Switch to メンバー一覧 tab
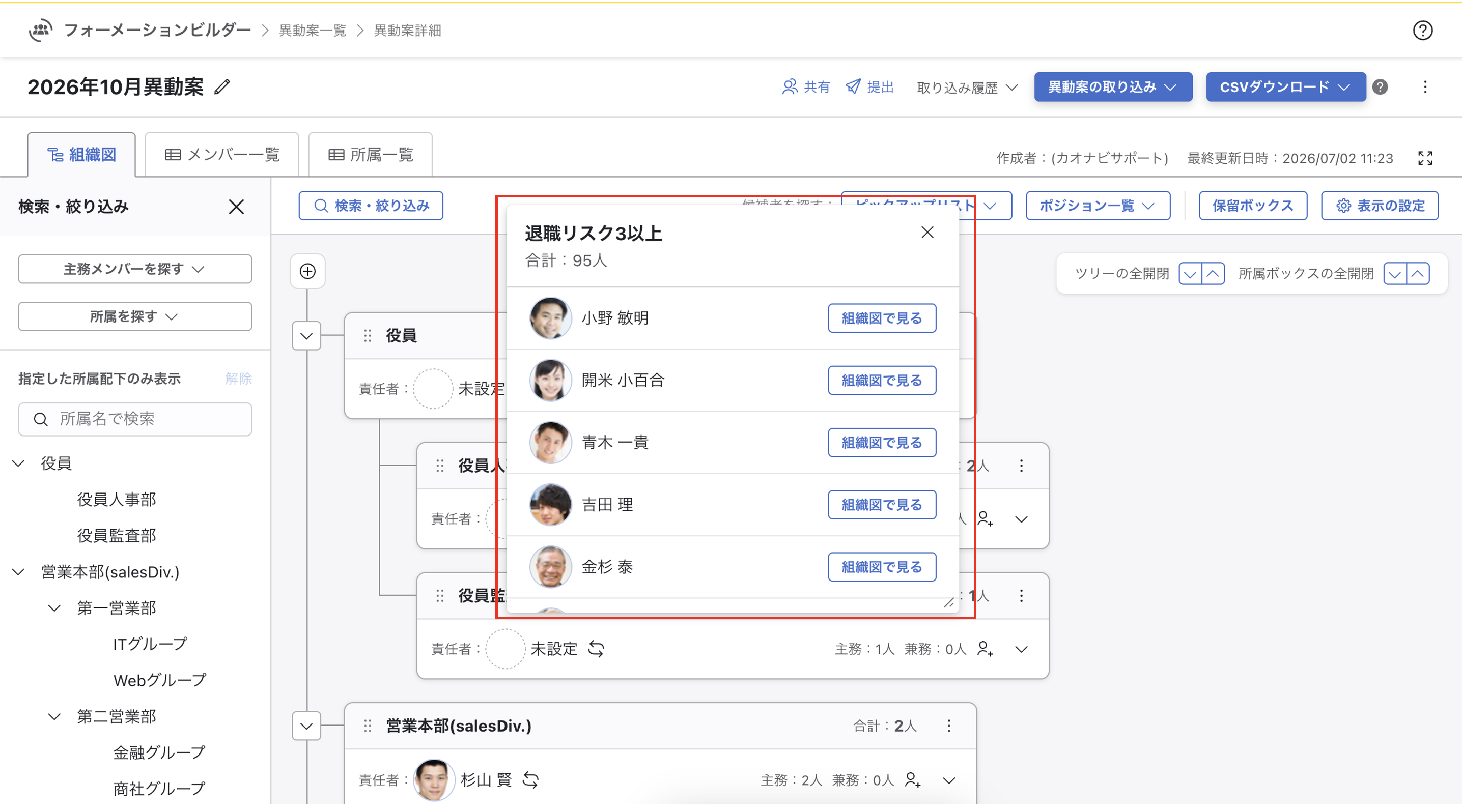1462x812 pixels. point(222,154)
